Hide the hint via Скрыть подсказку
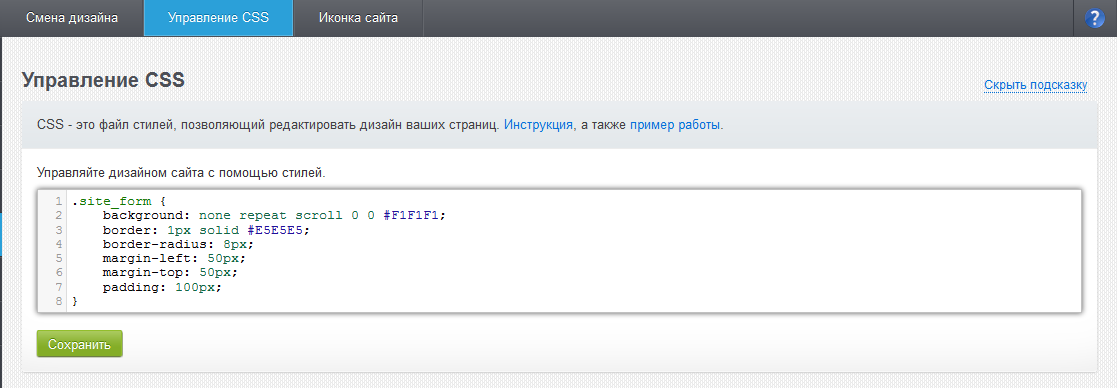 1035,85
